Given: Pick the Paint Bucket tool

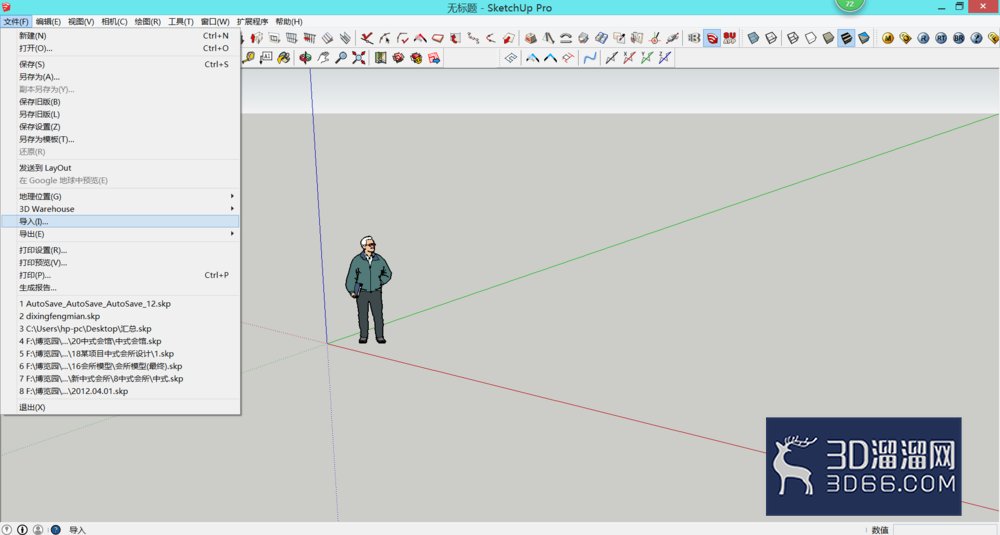Looking at the screenshot, I should click(x=284, y=57).
